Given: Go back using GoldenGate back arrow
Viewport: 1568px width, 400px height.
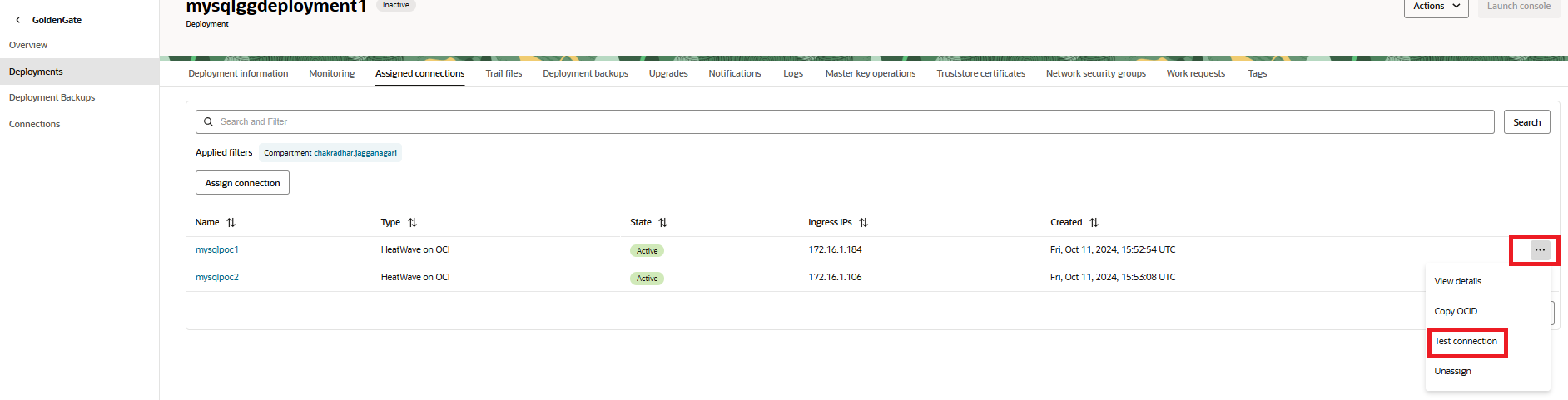Looking at the screenshot, I should [18, 20].
